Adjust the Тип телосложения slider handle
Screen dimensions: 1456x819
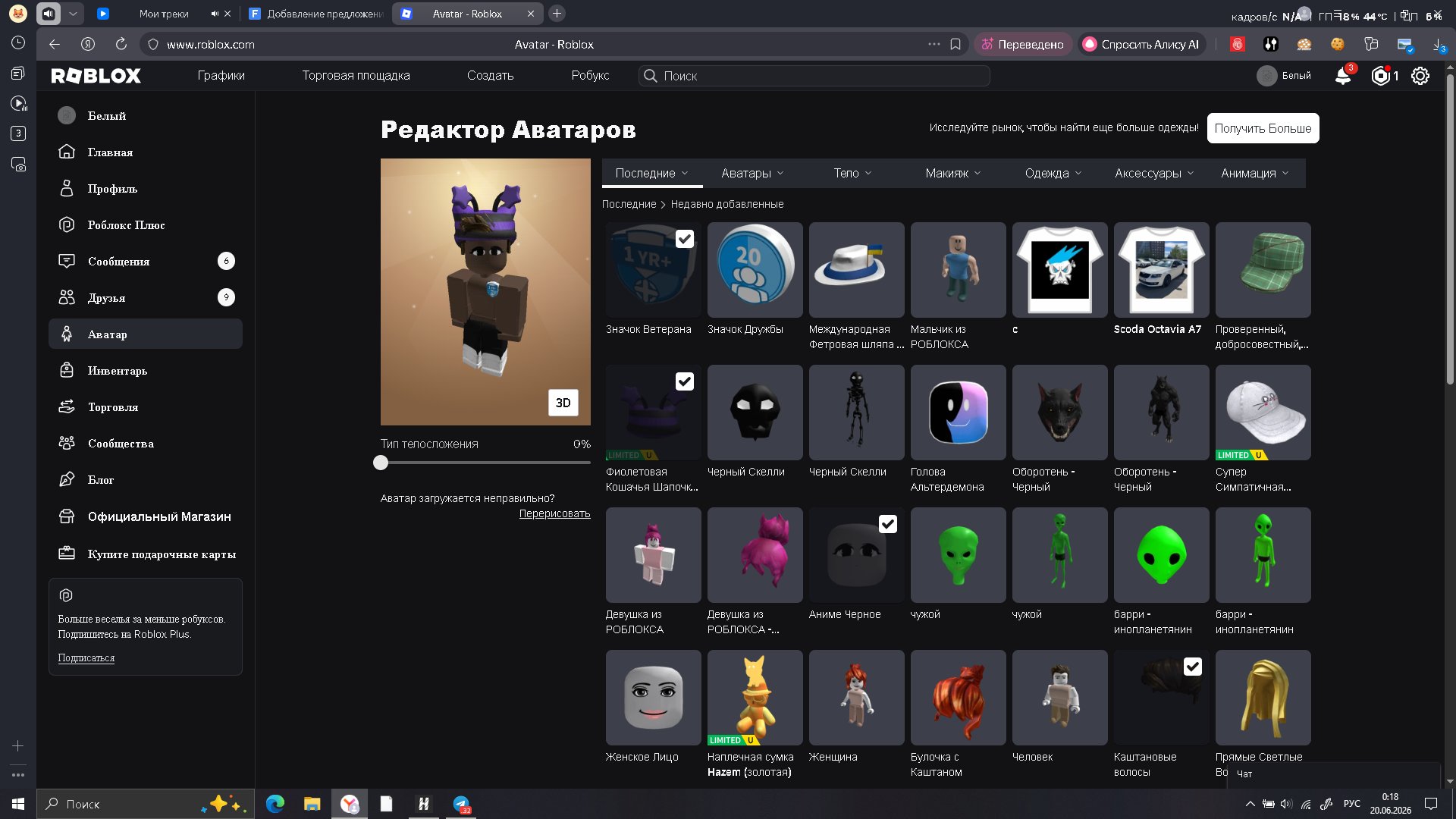381,463
